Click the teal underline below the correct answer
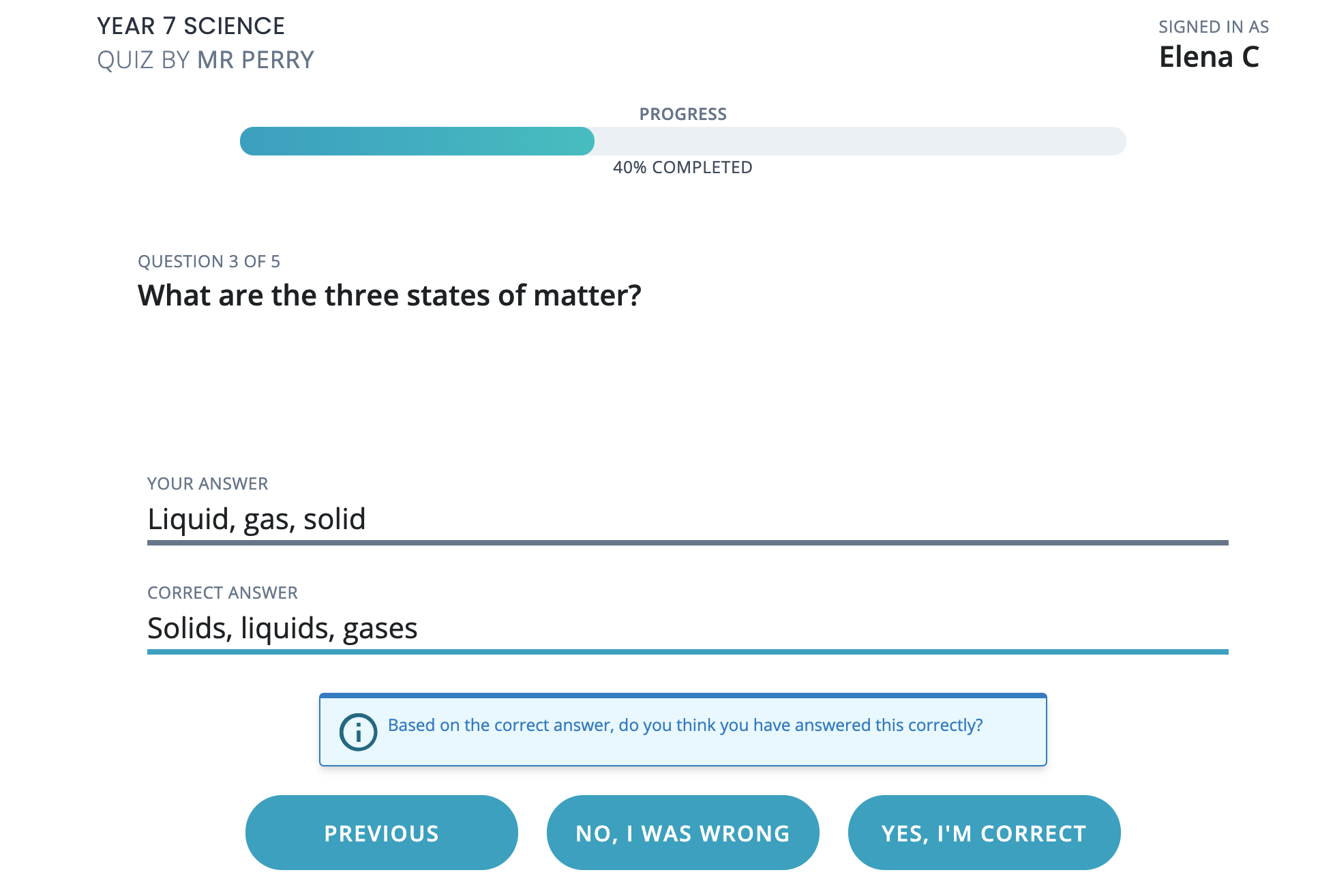Image resolution: width=1320 pixels, height=896 pixels. pos(687,652)
